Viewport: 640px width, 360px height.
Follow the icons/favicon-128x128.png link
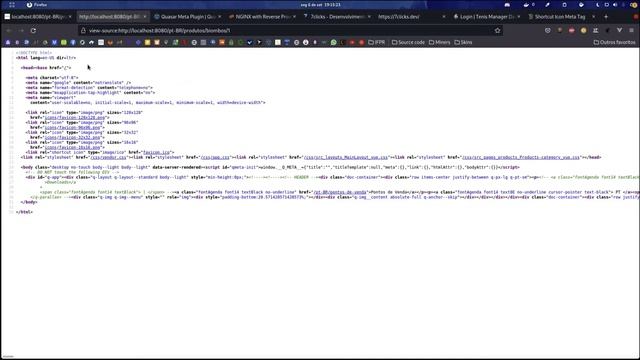pyautogui.click(x=75, y=118)
